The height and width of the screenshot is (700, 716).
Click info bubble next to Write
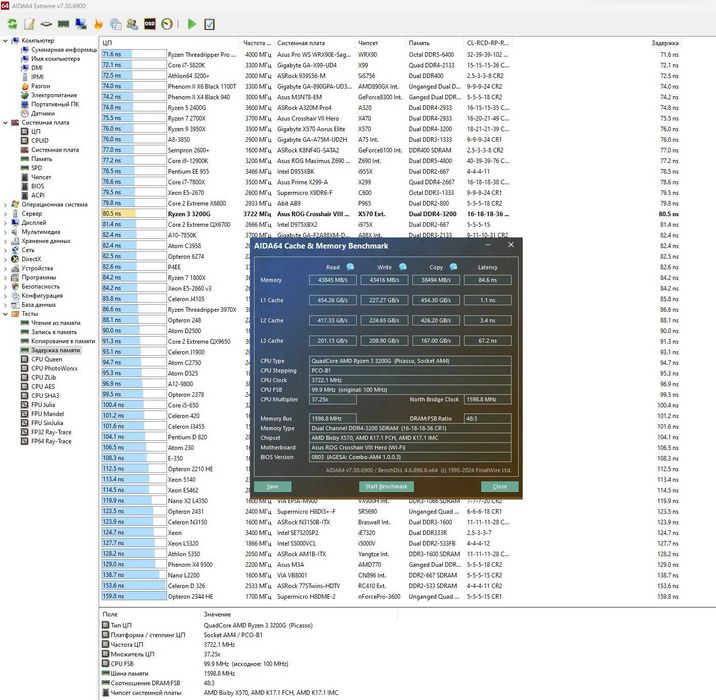403,267
